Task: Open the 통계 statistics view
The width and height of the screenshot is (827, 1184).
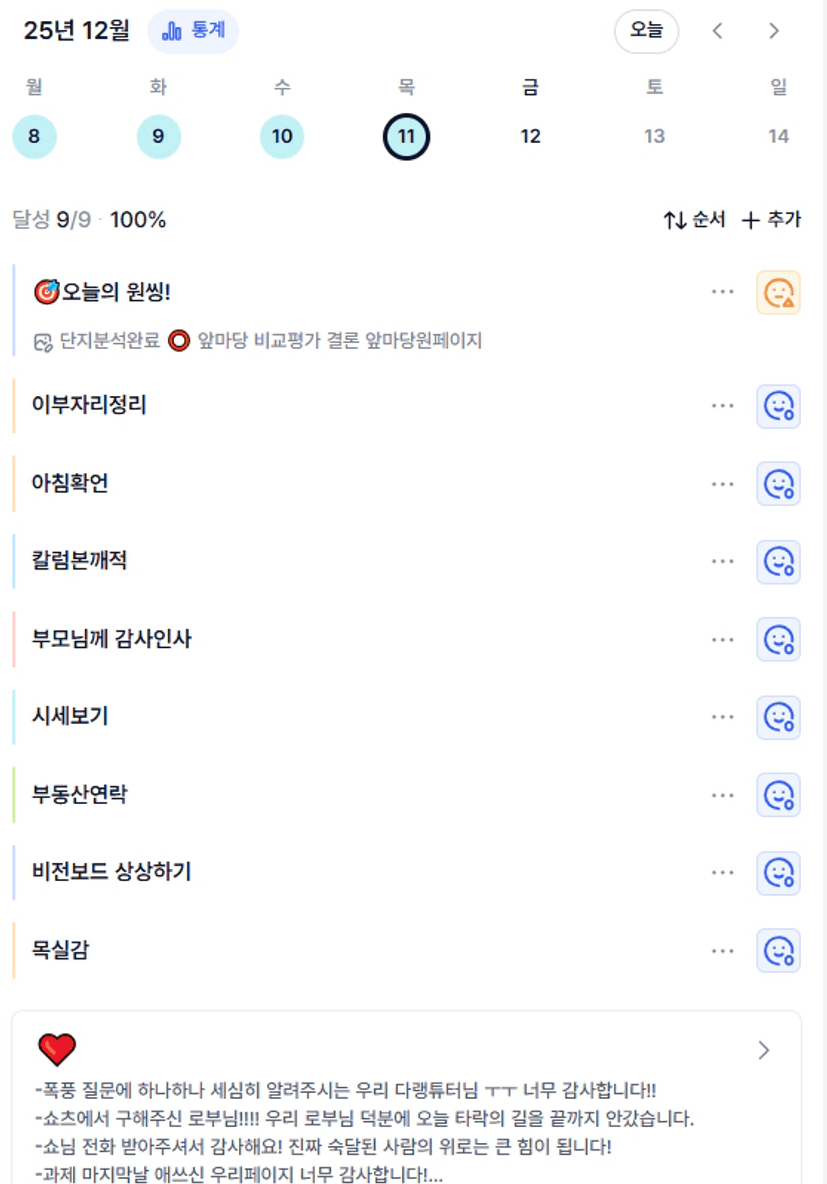Action: [193, 31]
